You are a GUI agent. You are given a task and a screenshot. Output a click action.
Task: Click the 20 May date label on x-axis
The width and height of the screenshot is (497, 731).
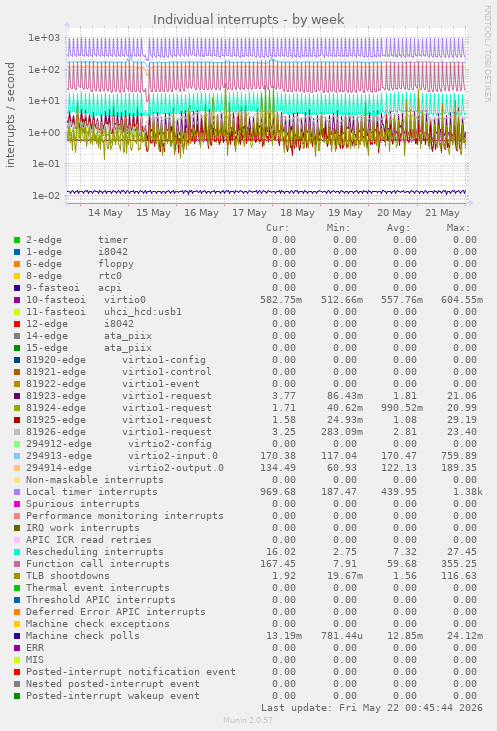[x=394, y=213]
